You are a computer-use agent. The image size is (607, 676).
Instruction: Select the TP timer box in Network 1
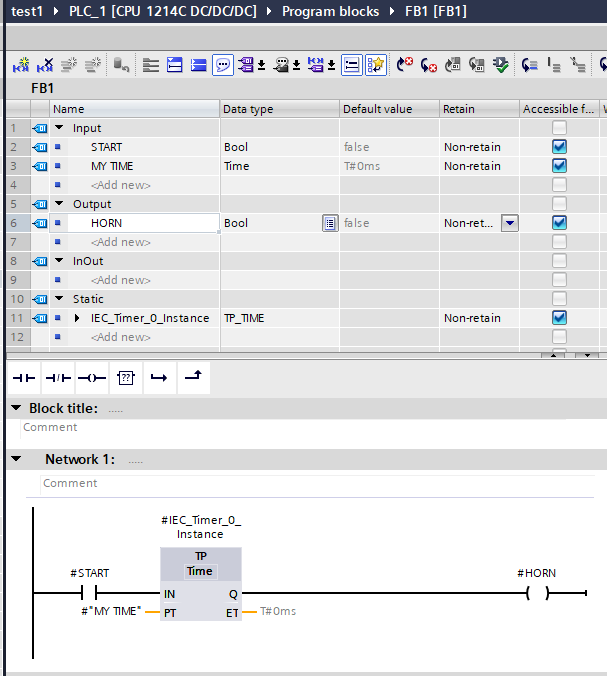click(x=201, y=584)
